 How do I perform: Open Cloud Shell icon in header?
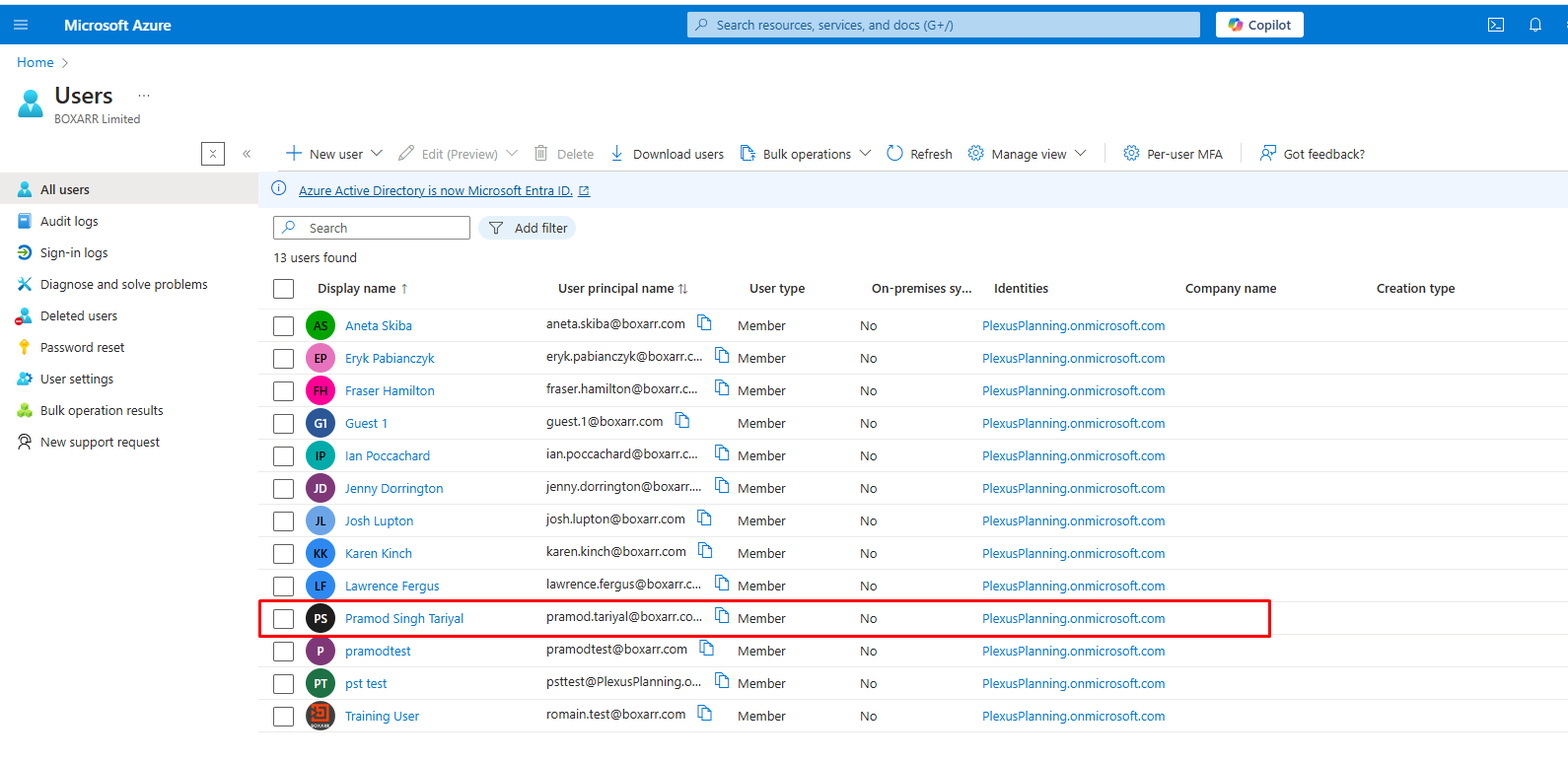point(1496,25)
